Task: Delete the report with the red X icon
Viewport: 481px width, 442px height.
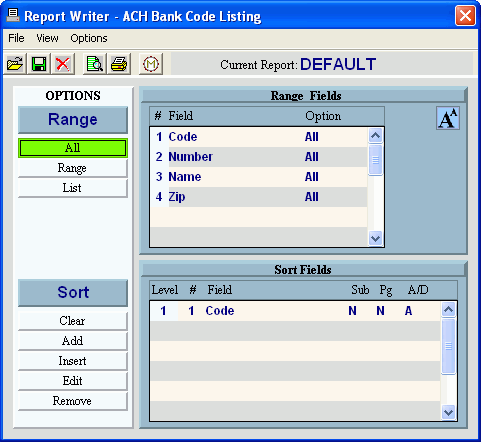Action: (63, 64)
